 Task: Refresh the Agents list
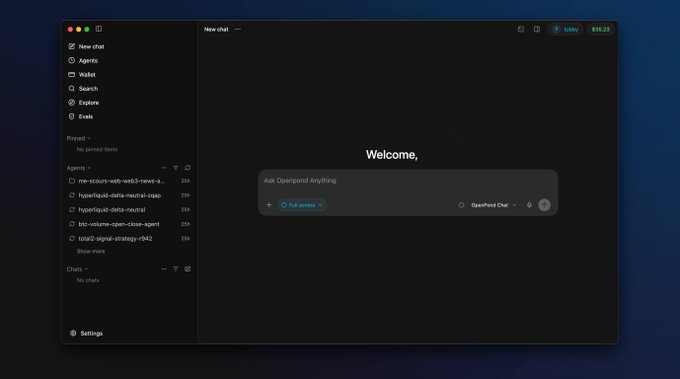[188, 168]
